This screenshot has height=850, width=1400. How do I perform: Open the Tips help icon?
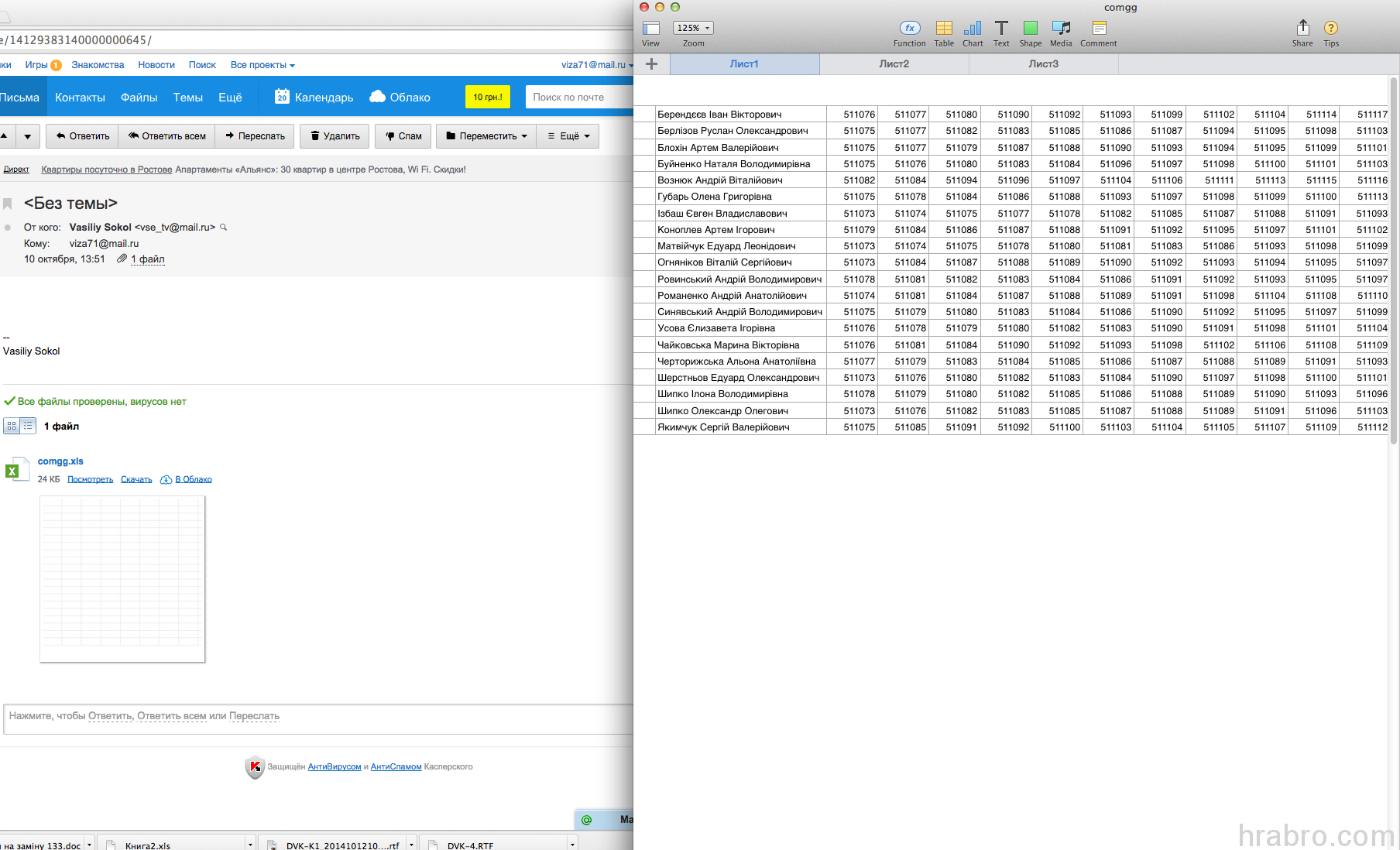(x=1331, y=29)
